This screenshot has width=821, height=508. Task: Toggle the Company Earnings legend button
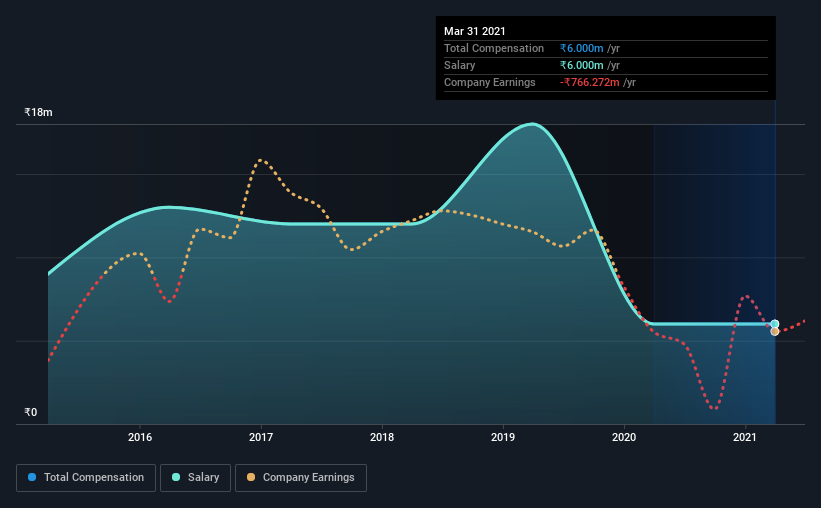click(301, 478)
